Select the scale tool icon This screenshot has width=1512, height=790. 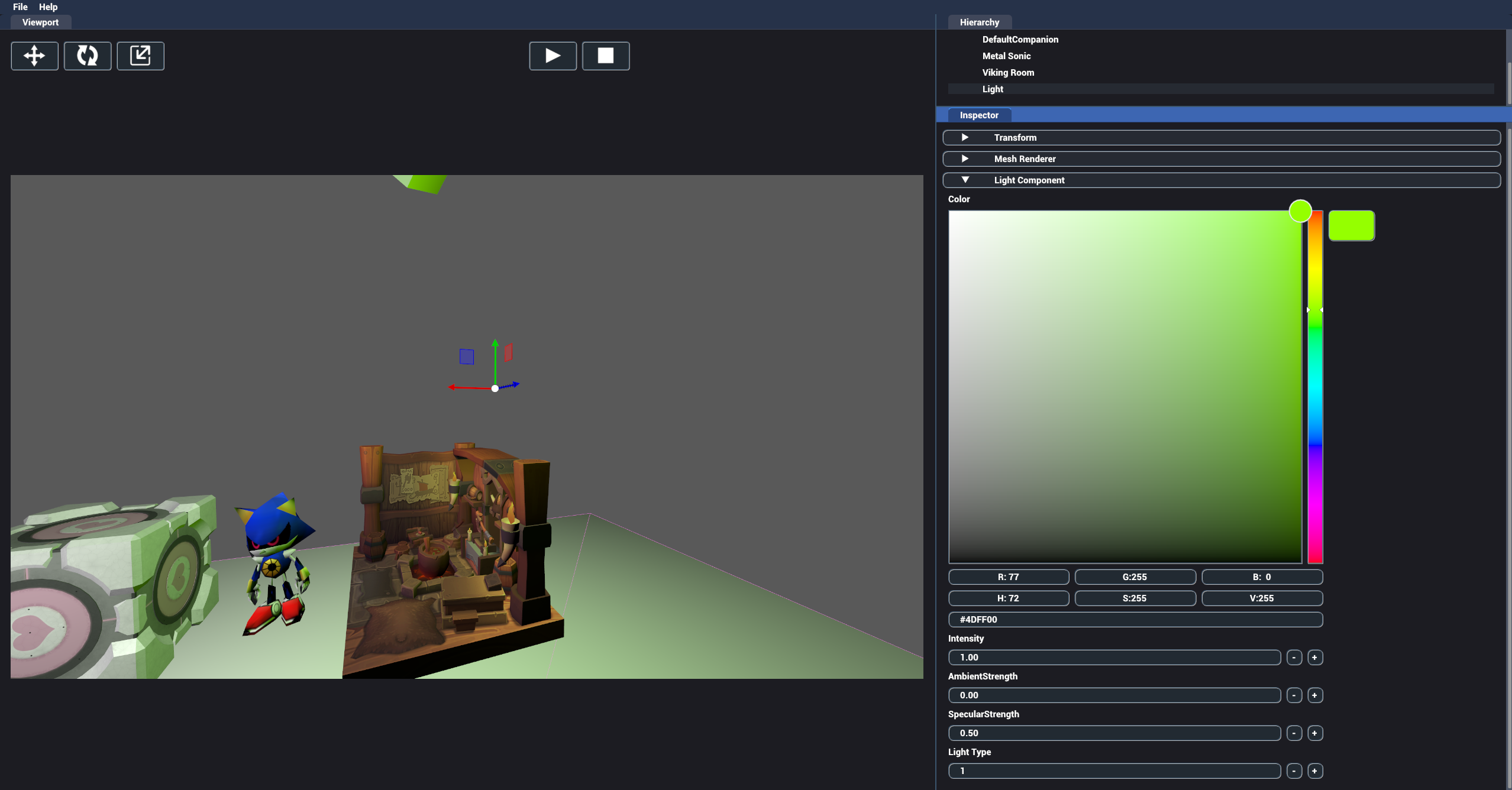[x=140, y=56]
